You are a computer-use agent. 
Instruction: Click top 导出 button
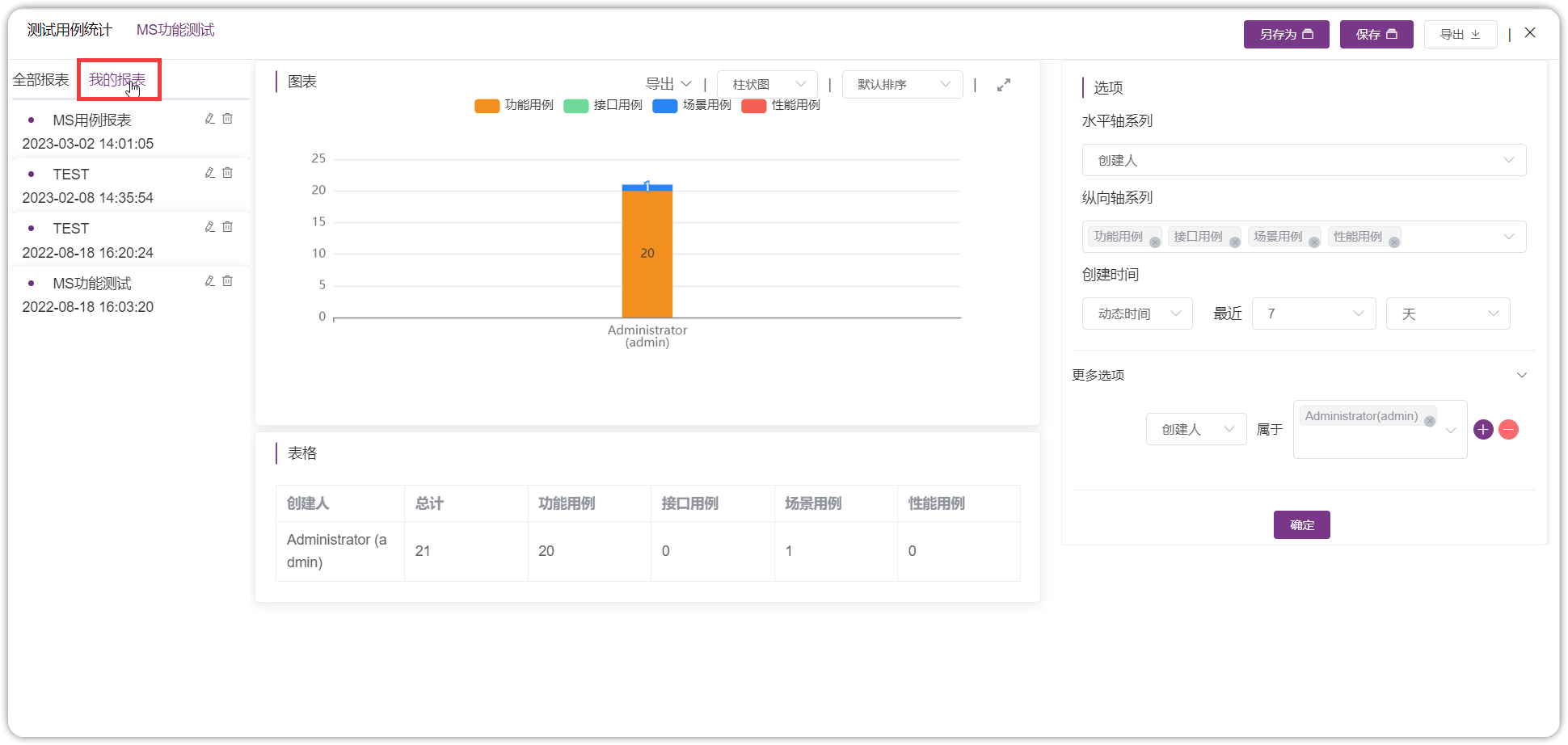pos(1461,34)
